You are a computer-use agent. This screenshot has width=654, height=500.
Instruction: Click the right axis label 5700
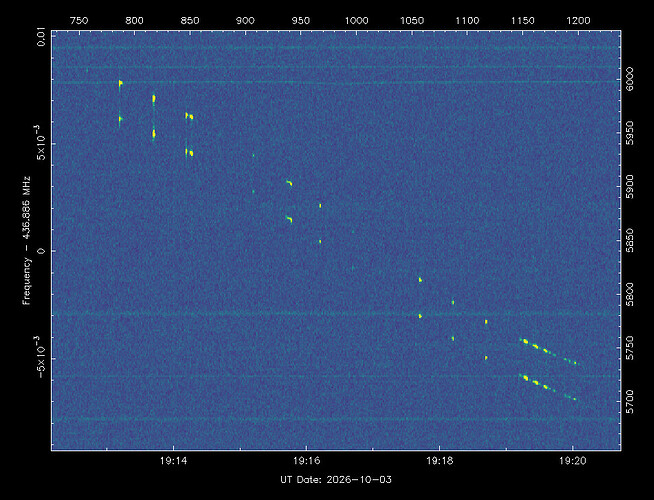coord(630,402)
